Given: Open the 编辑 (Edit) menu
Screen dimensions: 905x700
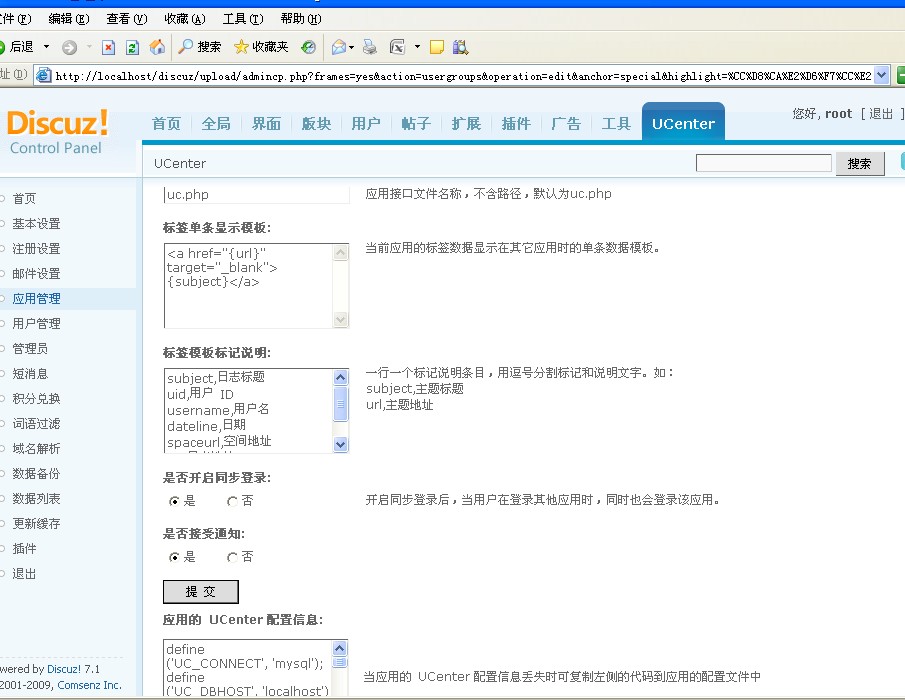Looking at the screenshot, I should coord(69,19).
